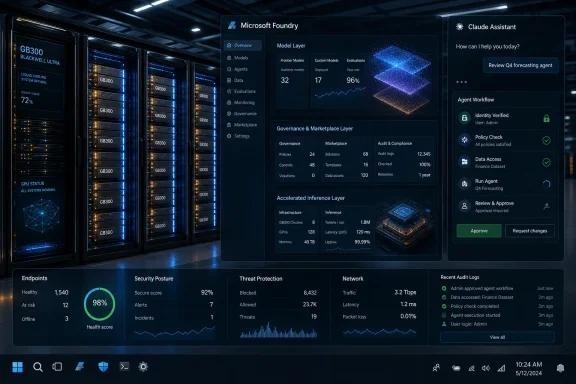
Task: Click the Agent Workflow heading
Action: point(475,100)
